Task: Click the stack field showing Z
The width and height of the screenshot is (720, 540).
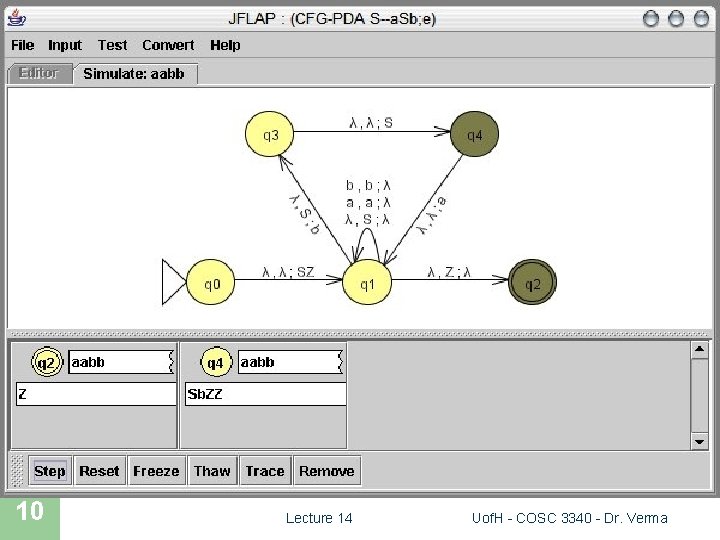Action: pos(96,394)
